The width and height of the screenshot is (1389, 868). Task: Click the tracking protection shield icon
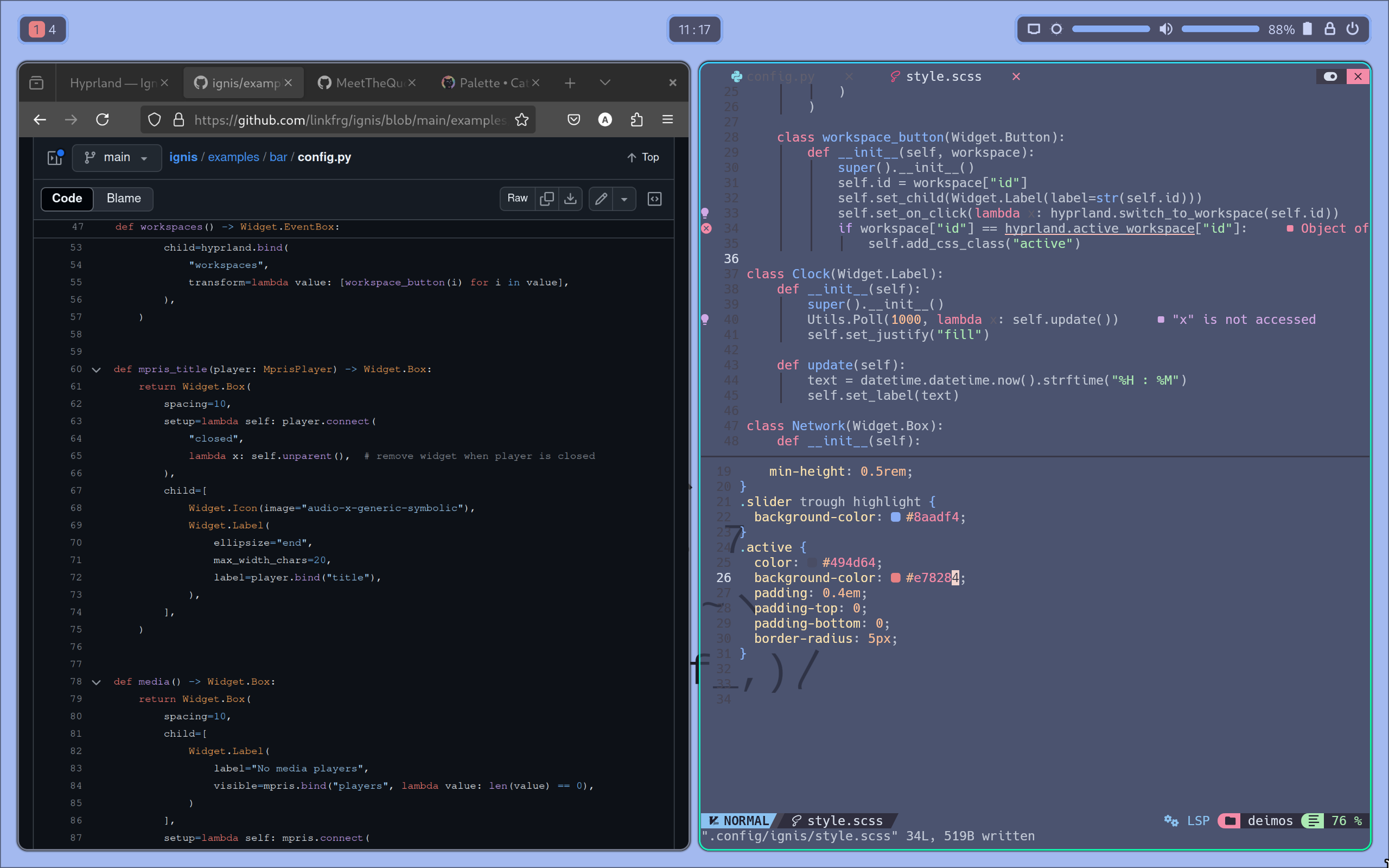tap(154, 119)
